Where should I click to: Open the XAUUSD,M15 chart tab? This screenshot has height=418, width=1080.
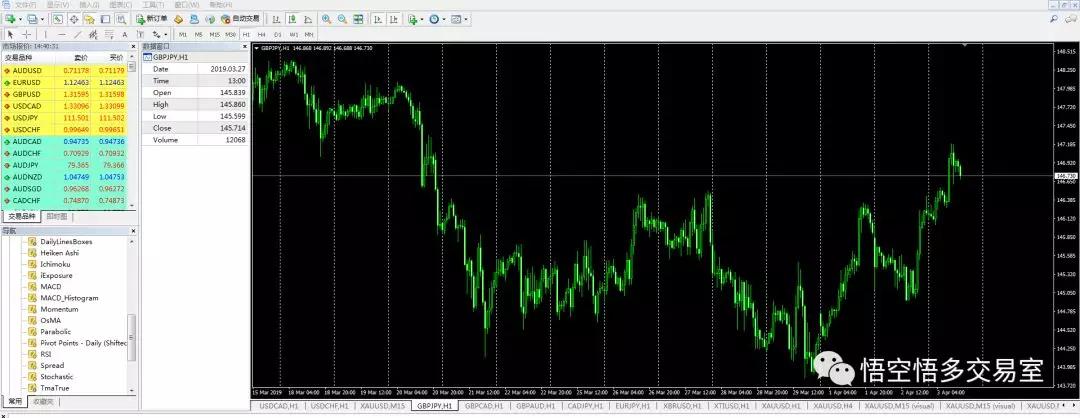point(384,407)
